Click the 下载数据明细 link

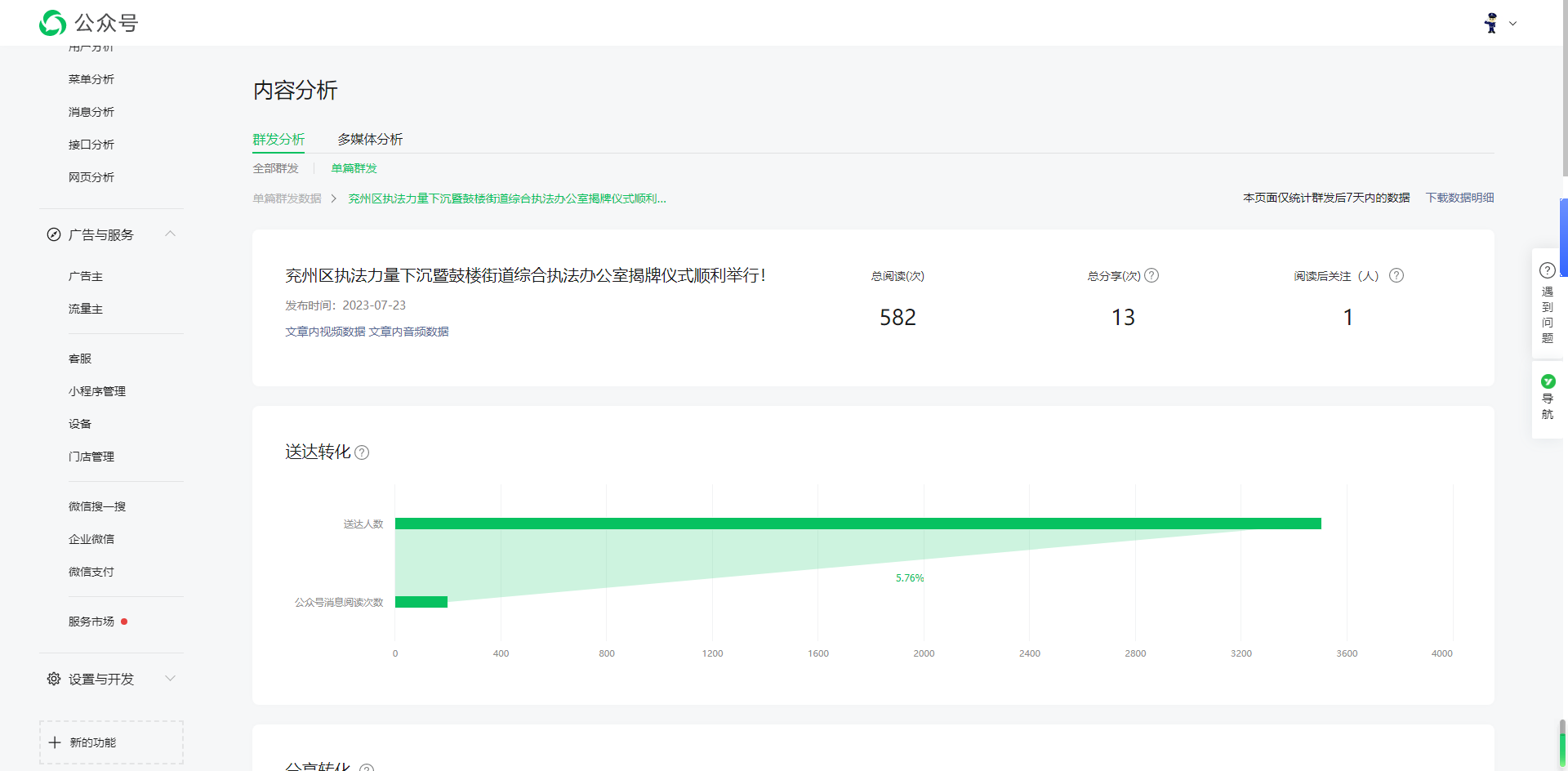click(x=1459, y=198)
